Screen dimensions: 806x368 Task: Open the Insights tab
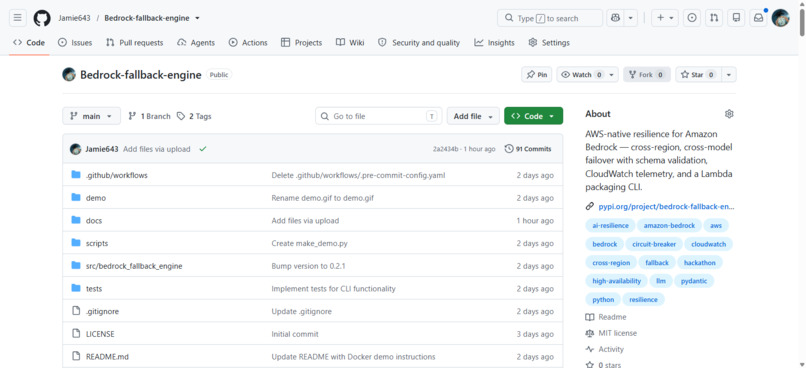tap(494, 43)
